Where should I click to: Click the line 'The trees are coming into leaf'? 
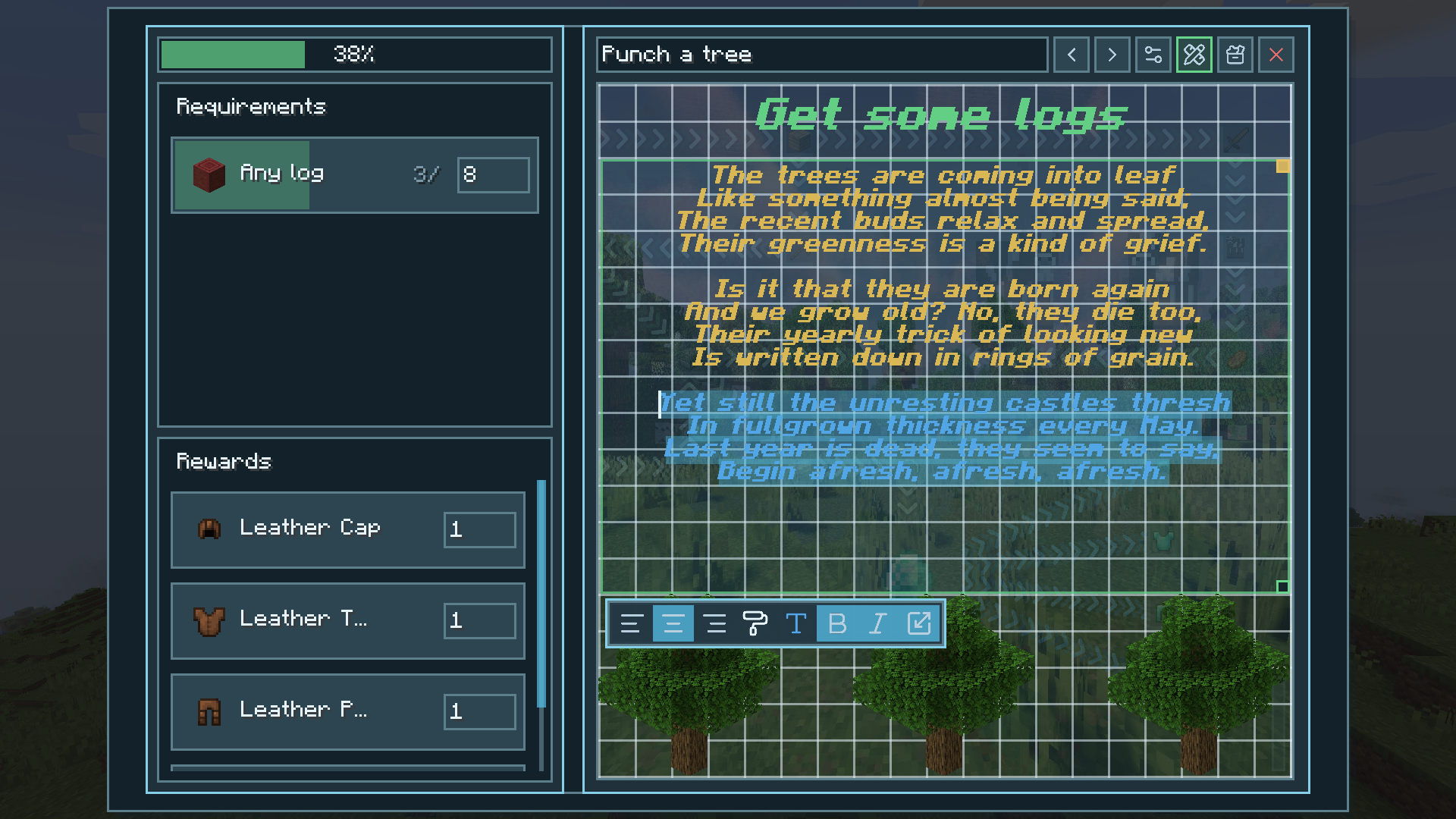[x=944, y=175]
